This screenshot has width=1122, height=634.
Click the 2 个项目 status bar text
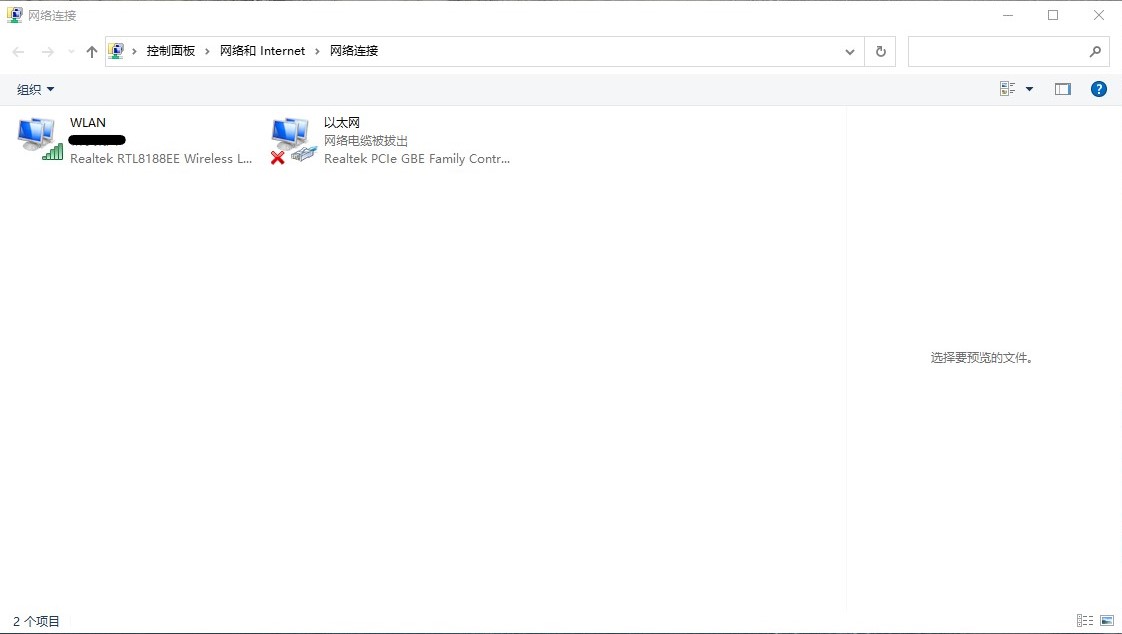point(34,620)
